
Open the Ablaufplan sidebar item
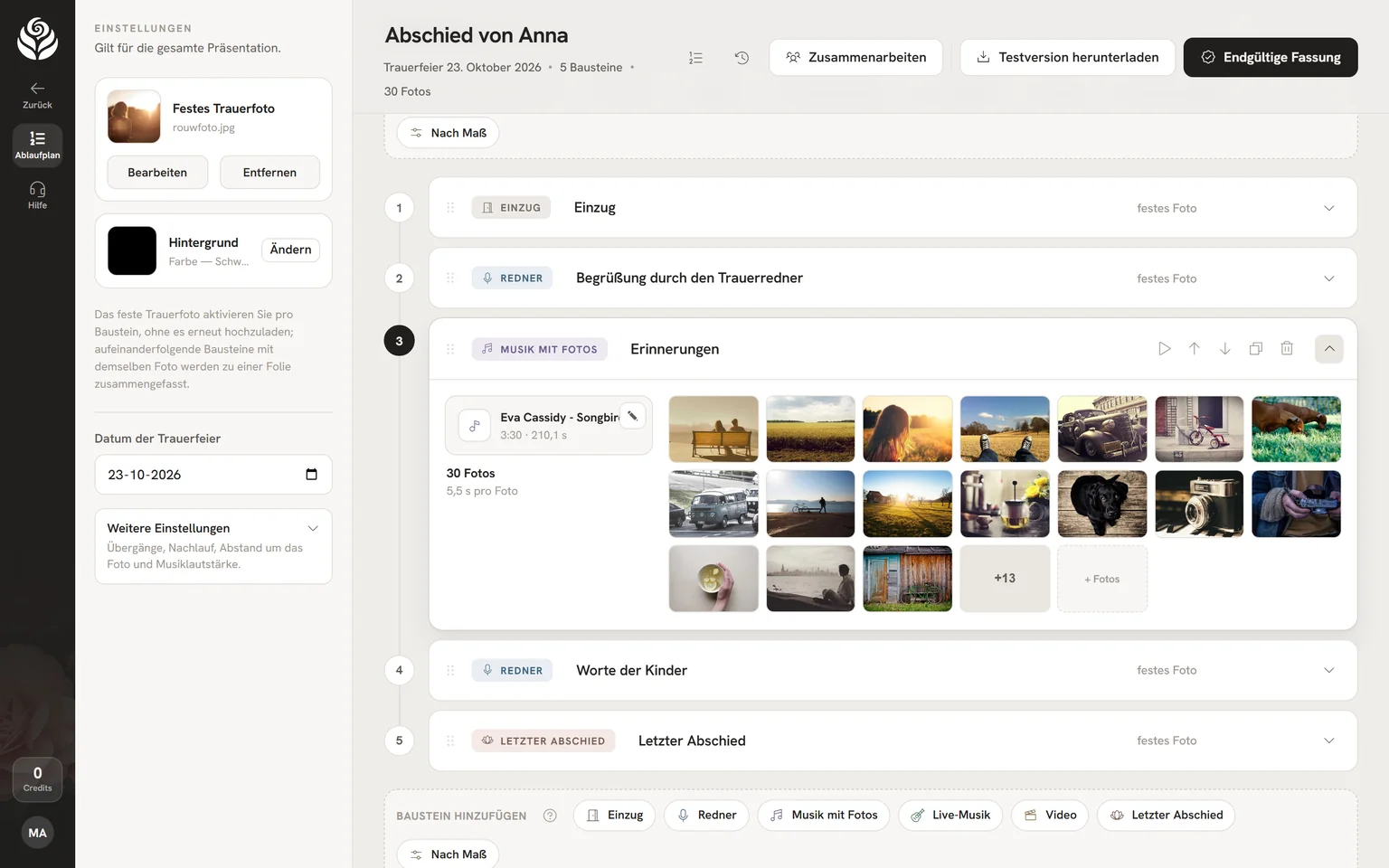pyautogui.click(x=37, y=145)
